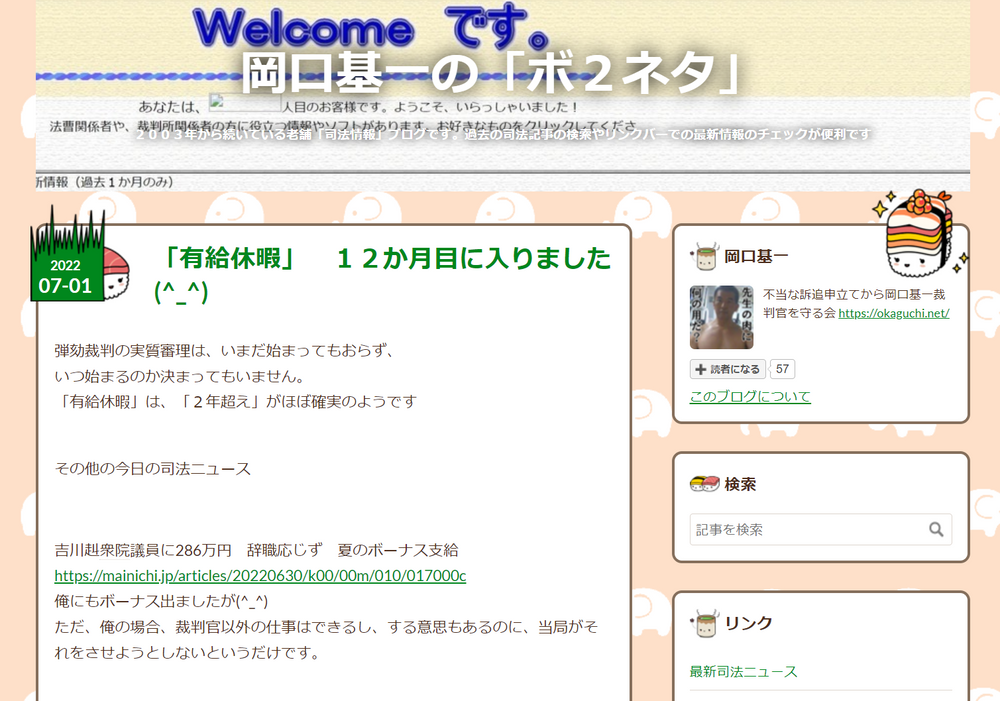The image size is (1000, 701).
Task: Click the pudding icon beside リンク heading
Action: pyautogui.click(x=705, y=623)
